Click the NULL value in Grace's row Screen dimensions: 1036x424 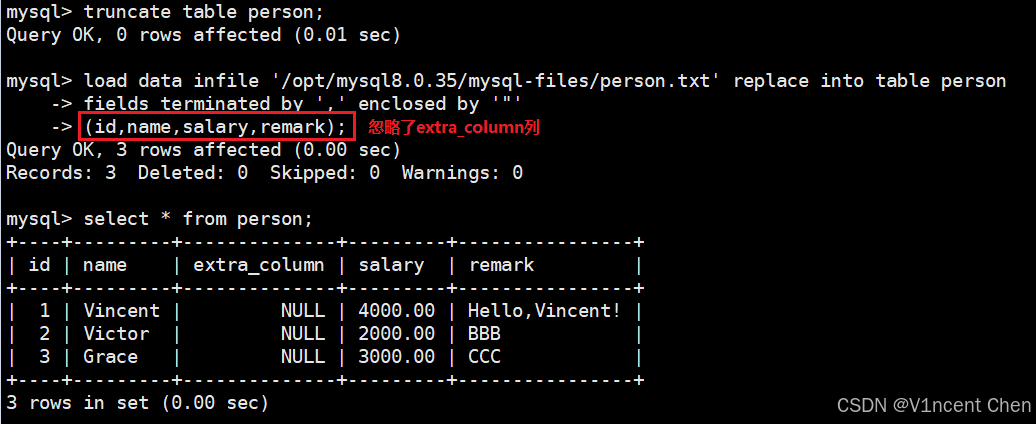coord(303,357)
